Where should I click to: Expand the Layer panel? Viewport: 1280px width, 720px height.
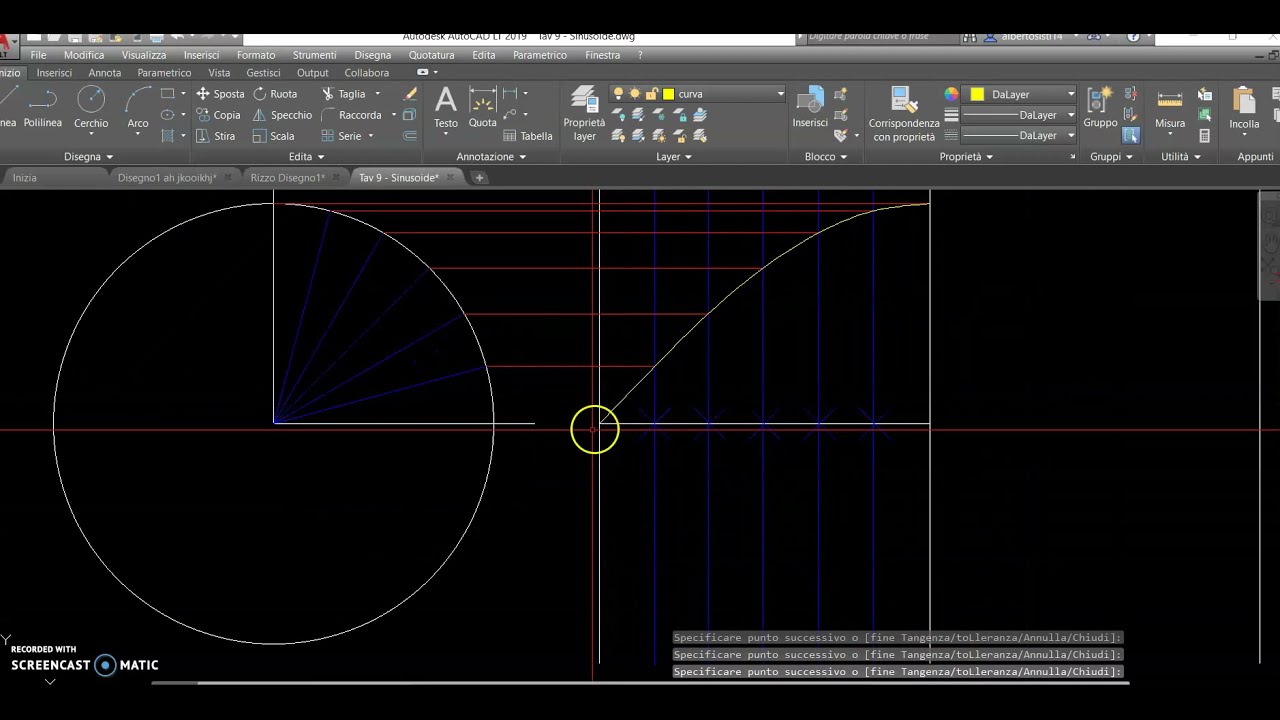coord(674,157)
